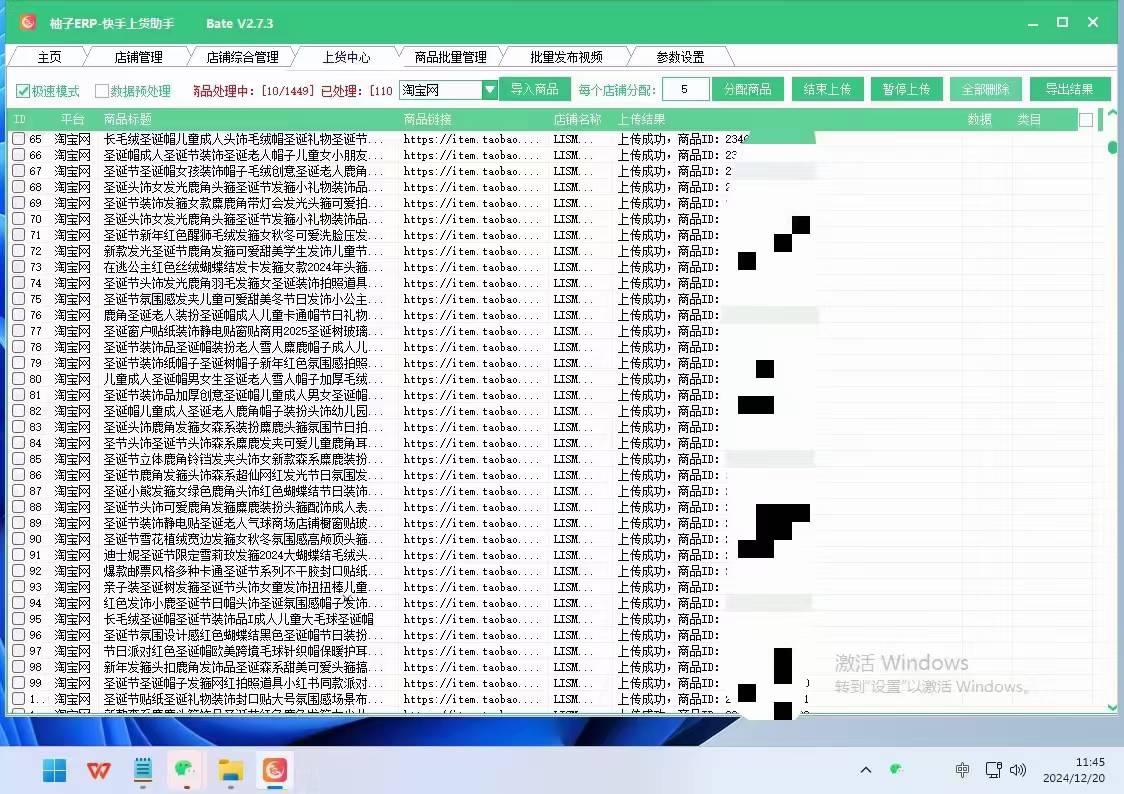The height and width of the screenshot is (794, 1124).
Task: Click the 每个店铺分配 number field
Action: (685, 89)
